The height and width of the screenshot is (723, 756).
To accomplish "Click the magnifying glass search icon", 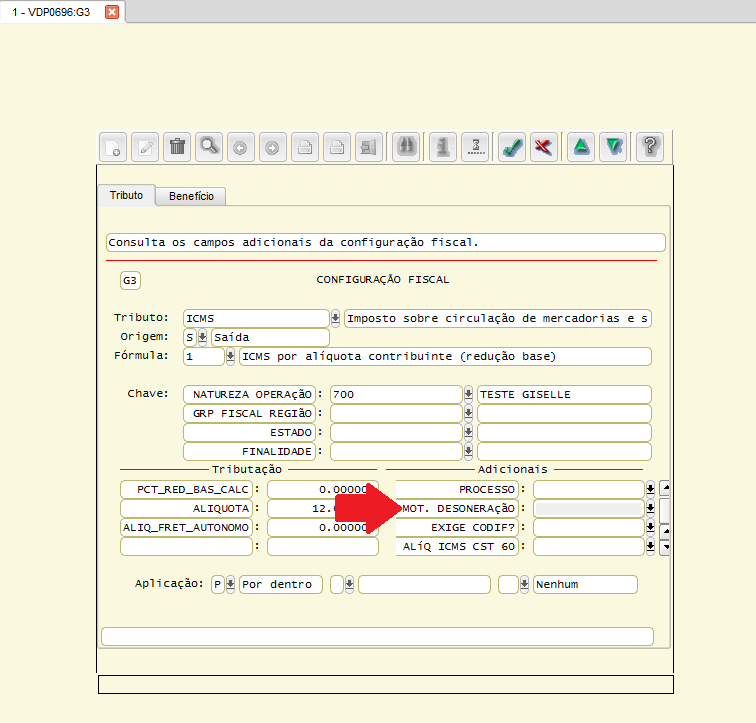I will [209, 147].
